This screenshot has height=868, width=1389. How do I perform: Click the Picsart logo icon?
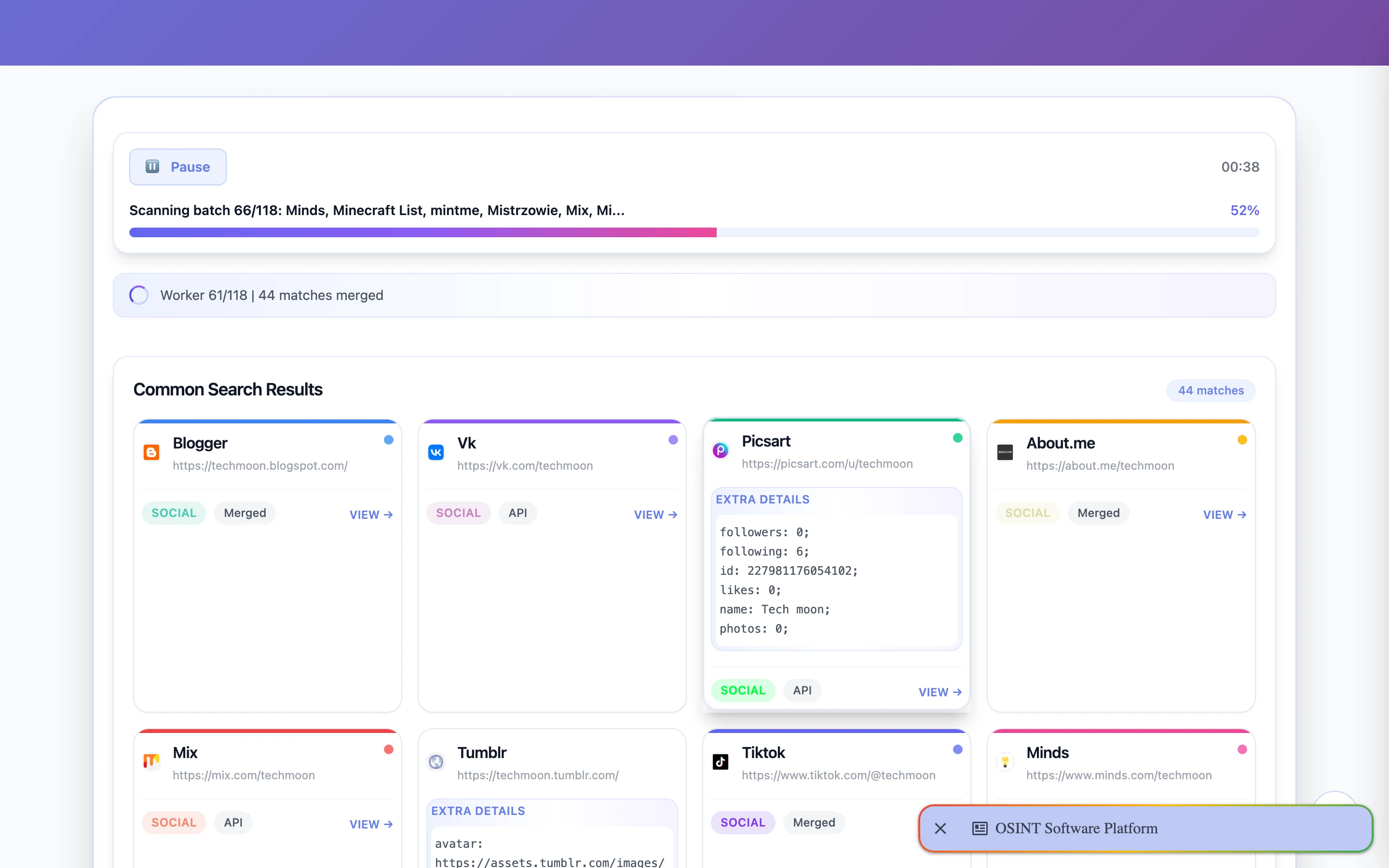(721, 450)
